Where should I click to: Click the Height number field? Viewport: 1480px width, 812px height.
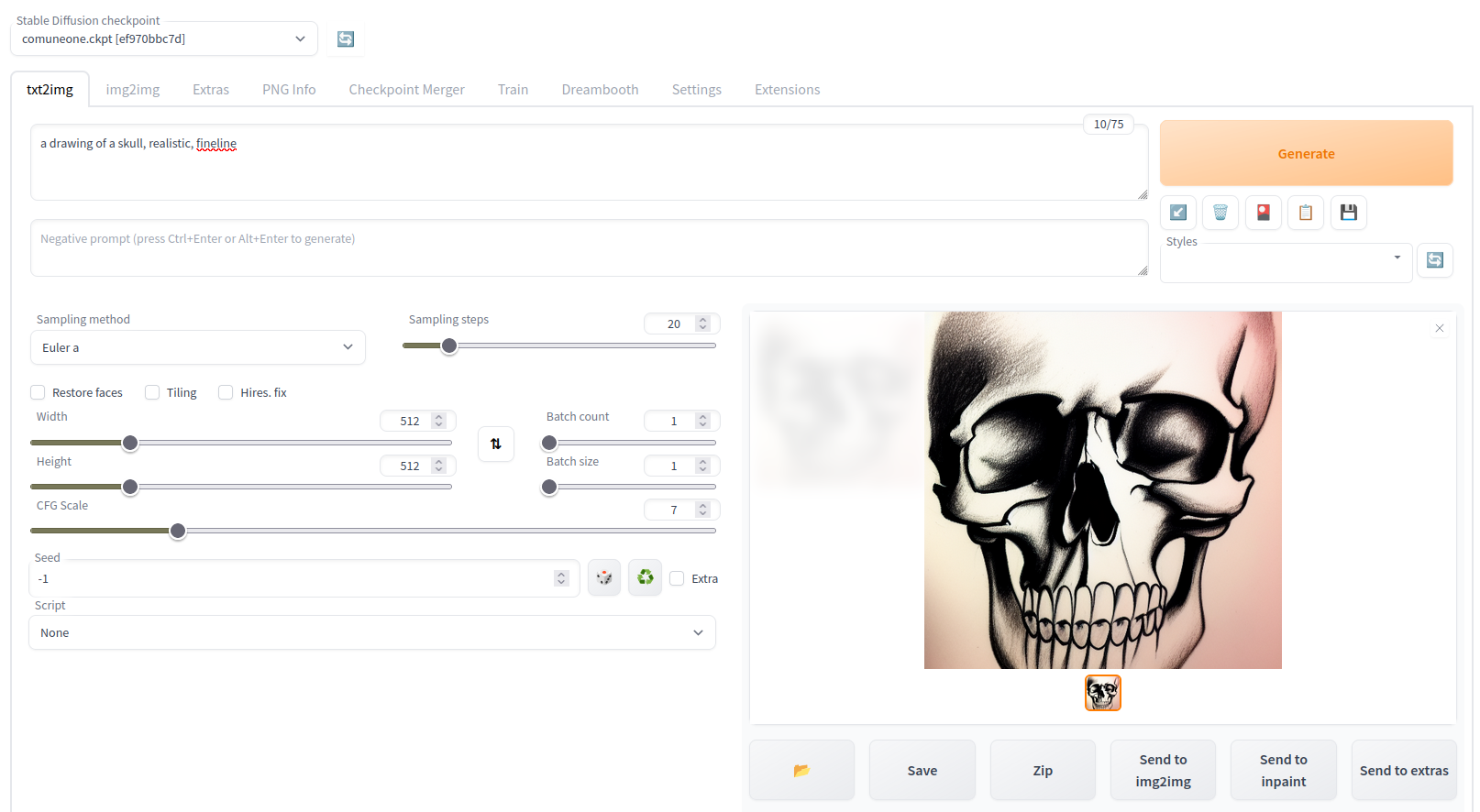[x=417, y=466]
